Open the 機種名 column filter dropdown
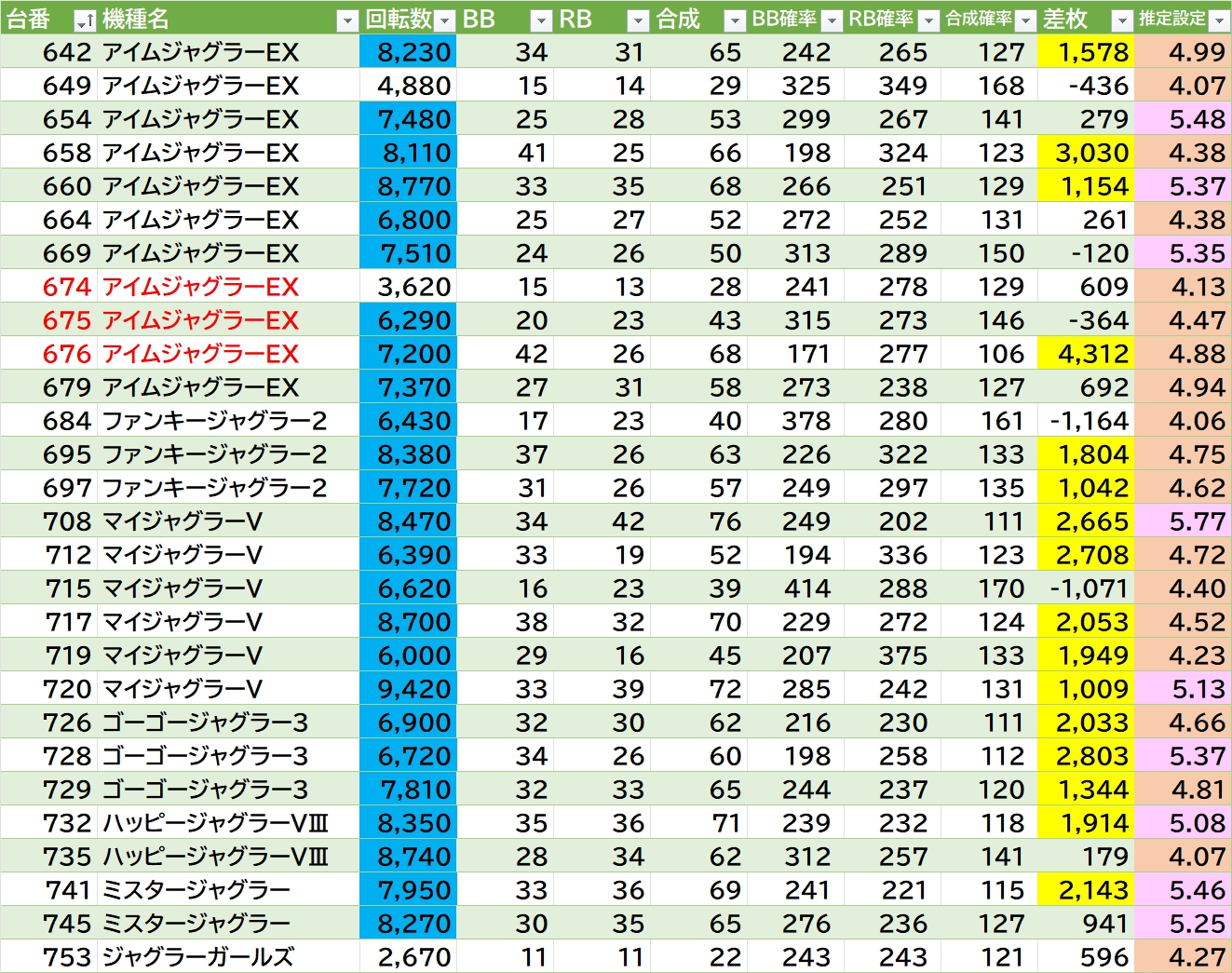The width and height of the screenshot is (1232, 973). pos(347,20)
